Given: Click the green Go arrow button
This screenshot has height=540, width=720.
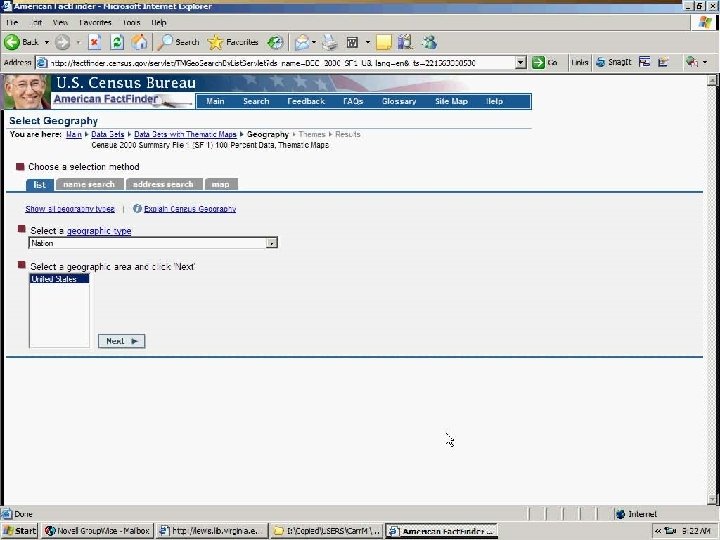Looking at the screenshot, I should click(x=538, y=62).
